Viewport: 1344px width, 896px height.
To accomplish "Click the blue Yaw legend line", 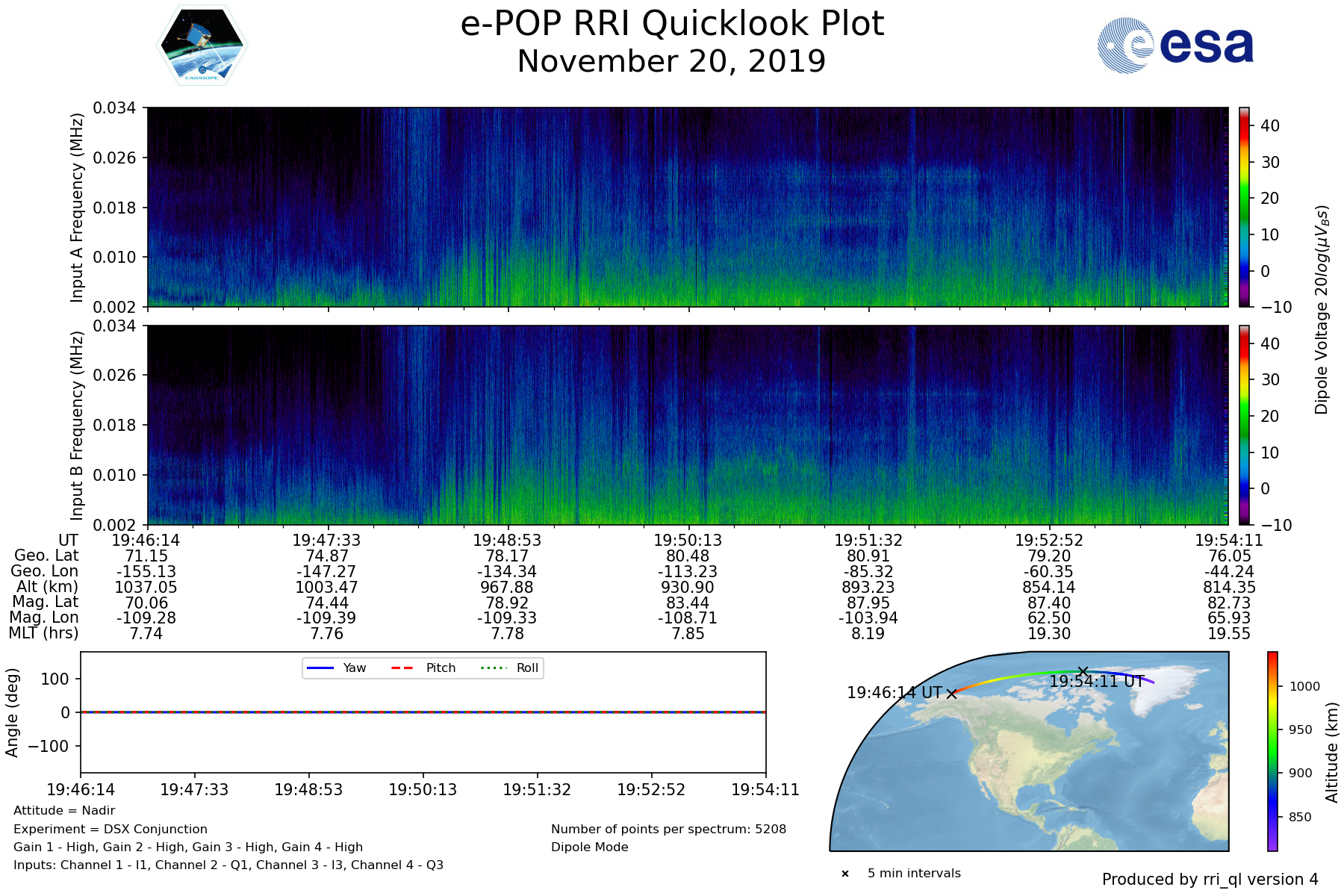I will tap(320, 668).
